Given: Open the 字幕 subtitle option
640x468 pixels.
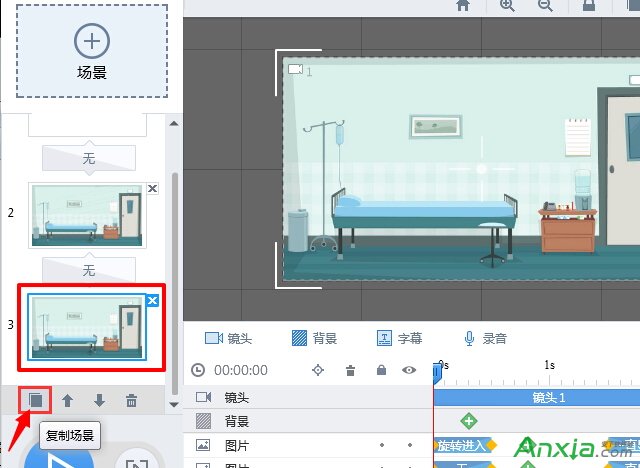Looking at the screenshot, I should click(x=399, y=338).
